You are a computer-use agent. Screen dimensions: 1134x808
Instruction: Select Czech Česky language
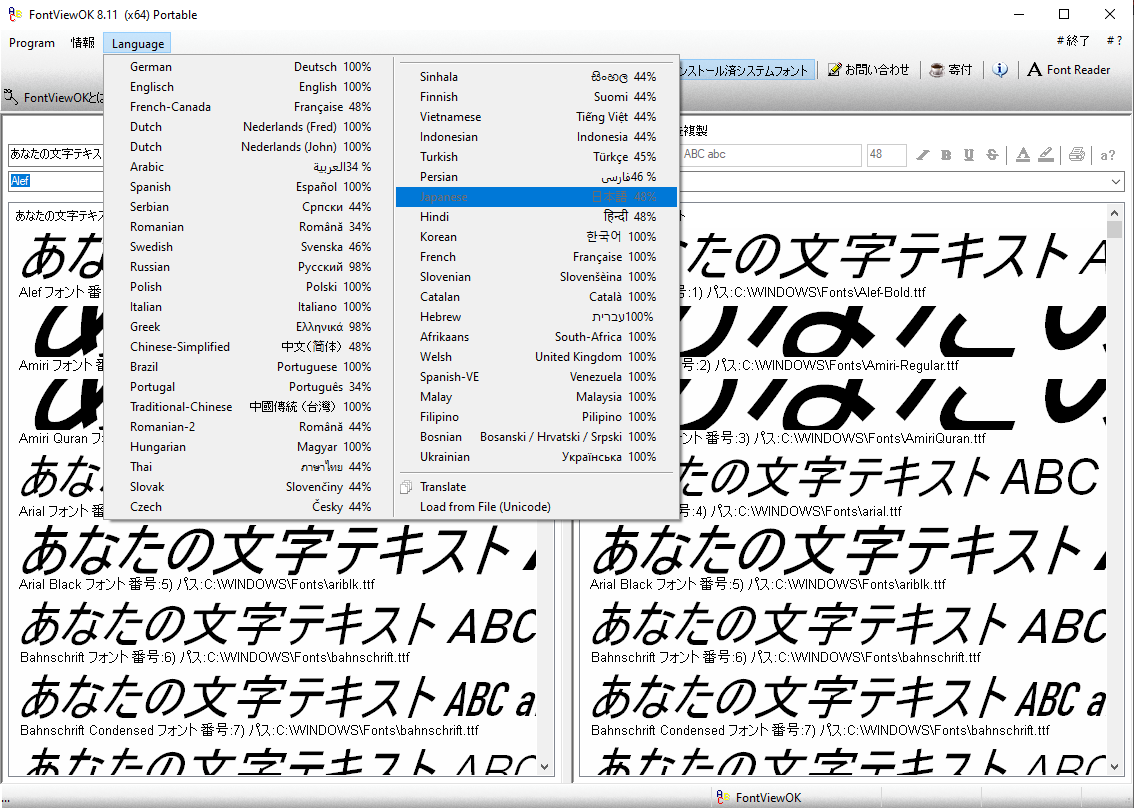coord(250,507)
